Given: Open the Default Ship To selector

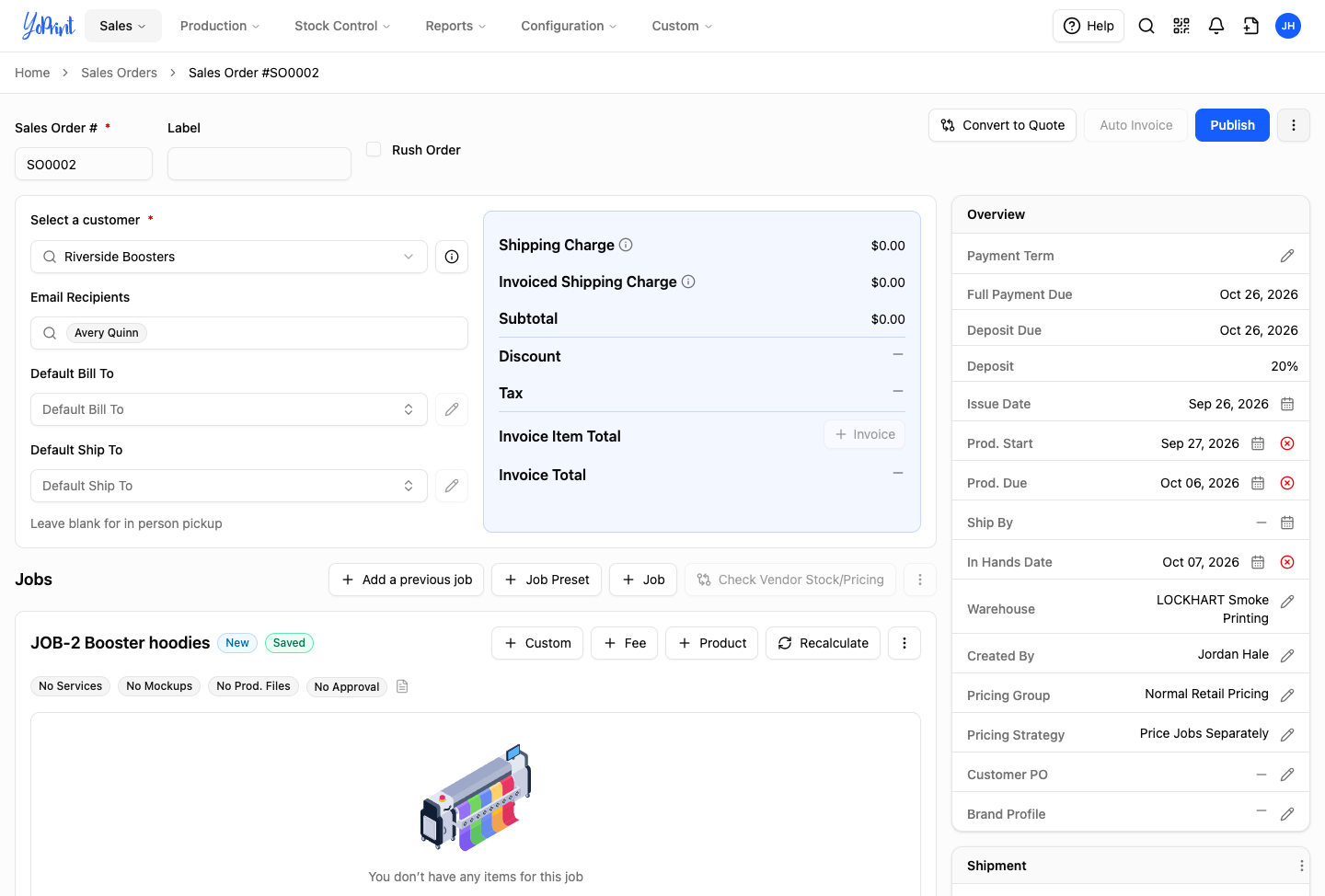Looking at the screenshot, I should click(229, 486).
